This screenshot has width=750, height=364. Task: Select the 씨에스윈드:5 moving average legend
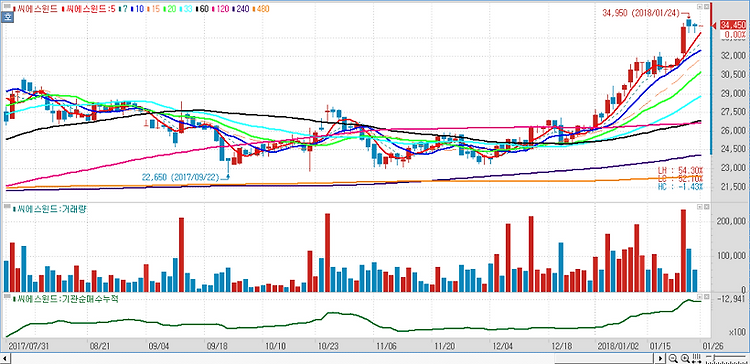88,9
